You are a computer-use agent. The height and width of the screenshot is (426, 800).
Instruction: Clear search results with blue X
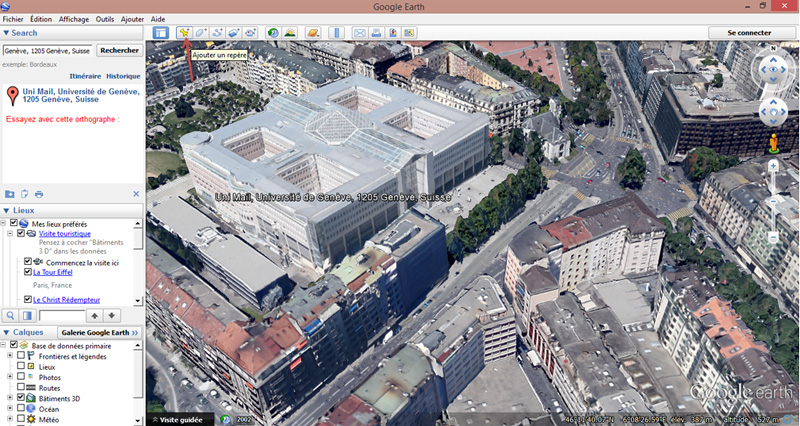(x=136, y=194)
